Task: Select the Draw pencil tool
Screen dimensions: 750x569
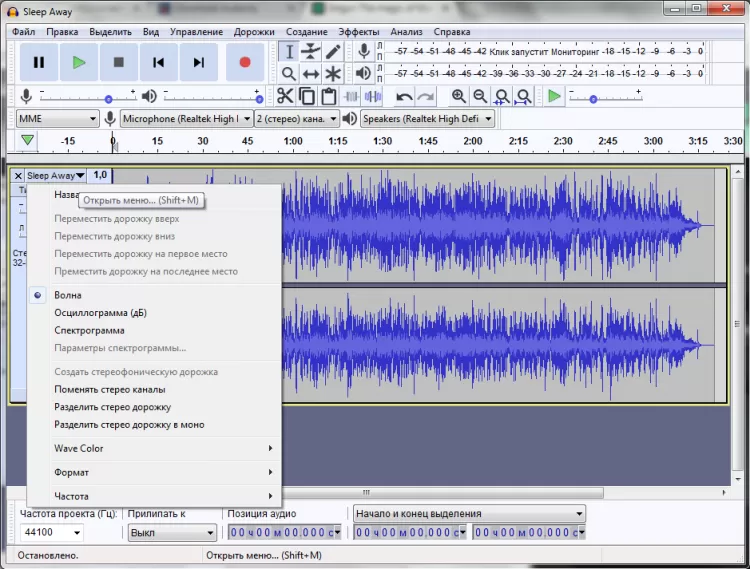Action: tap(333, 52)
